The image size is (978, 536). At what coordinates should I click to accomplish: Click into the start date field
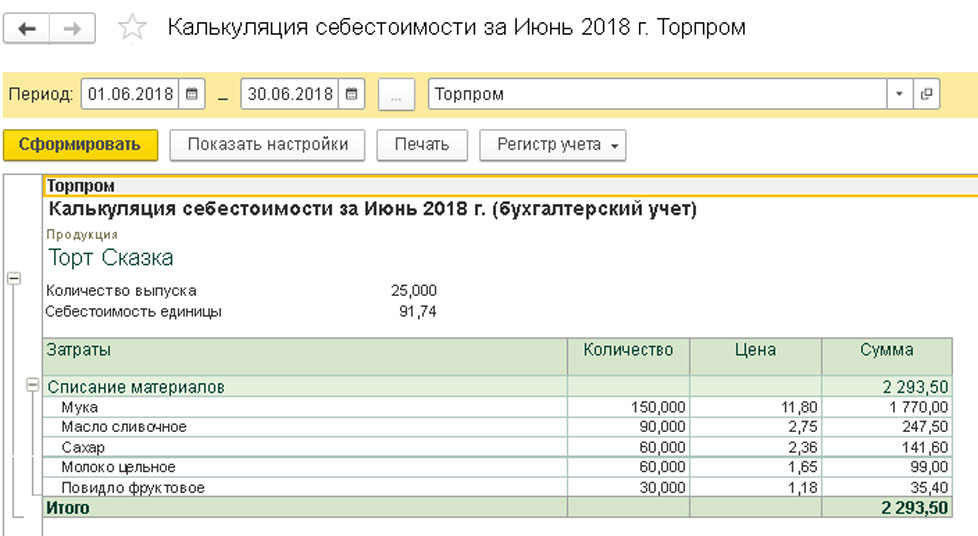130,95
